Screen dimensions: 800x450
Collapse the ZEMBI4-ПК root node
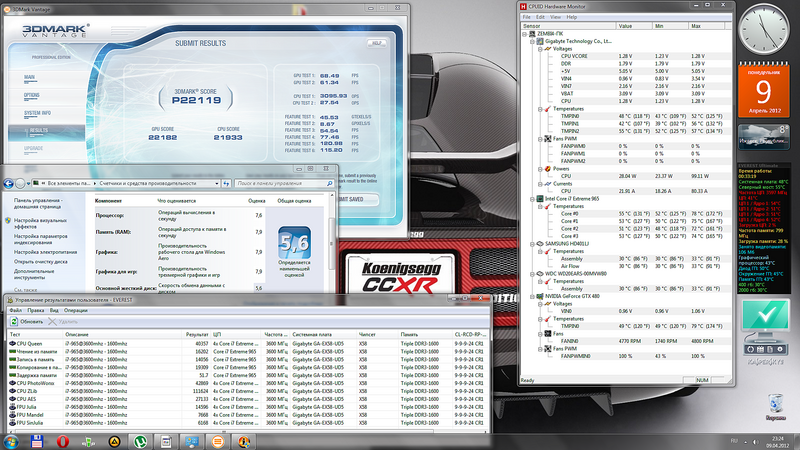coord(524,34)
